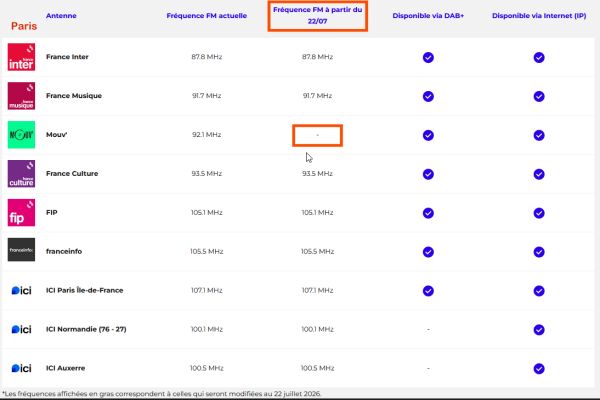Image resolution: width=600 pixels, height=400 pixels.
Task: Click France Culture current frequency 93.5 MHz
Action: pyautogui.click(x=207, y=173)
